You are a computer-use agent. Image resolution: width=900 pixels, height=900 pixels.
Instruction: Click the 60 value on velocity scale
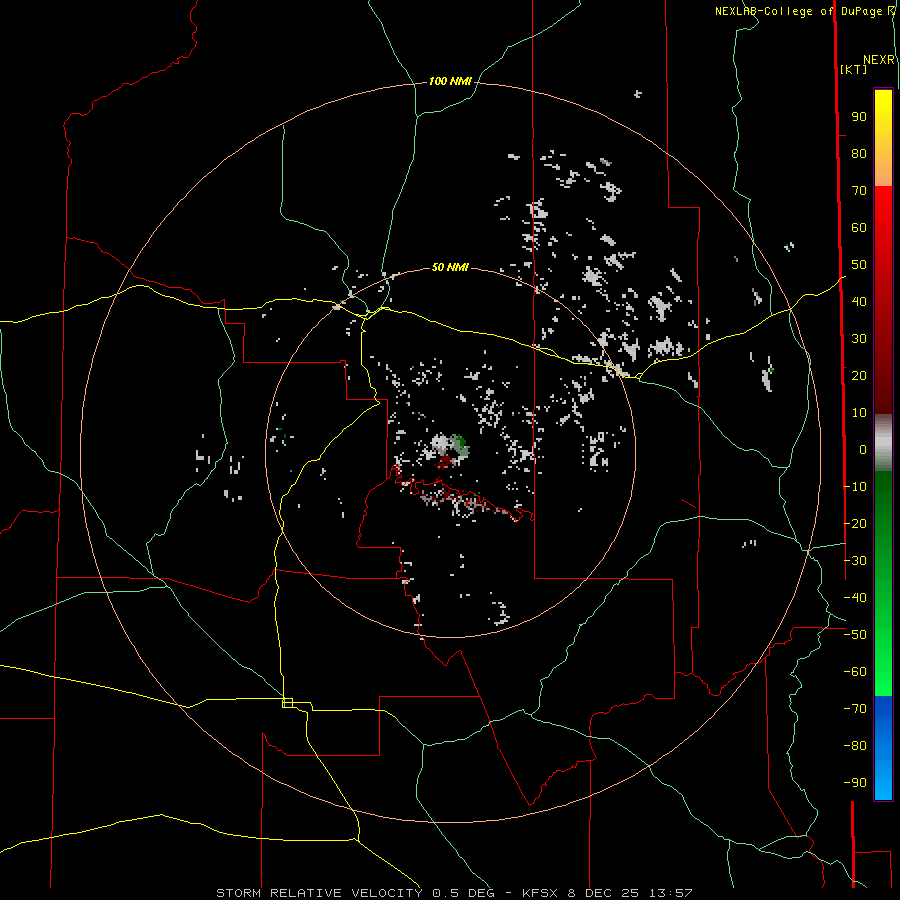(x=859, y=228)
